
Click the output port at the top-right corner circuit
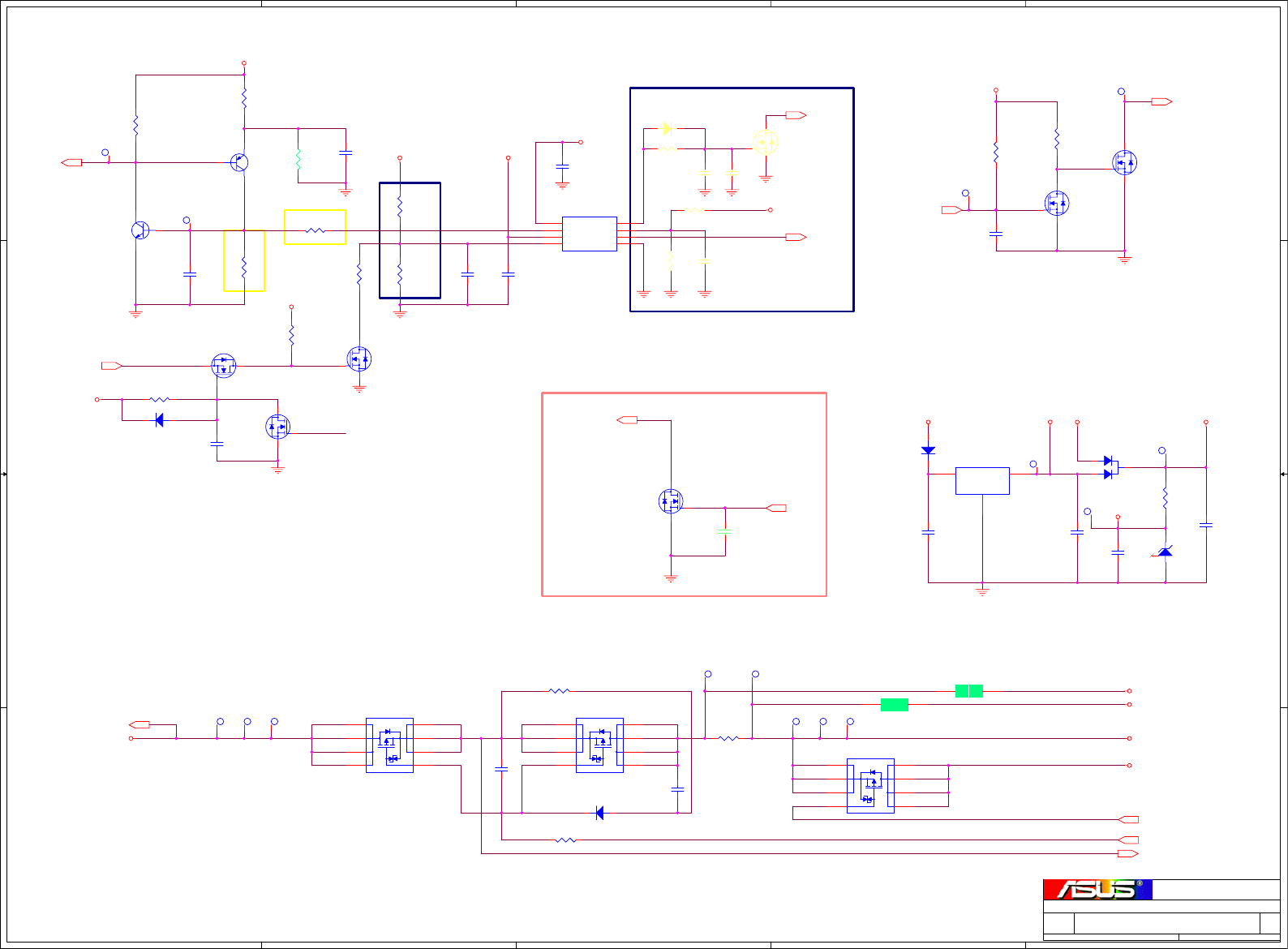[1161, 101]
